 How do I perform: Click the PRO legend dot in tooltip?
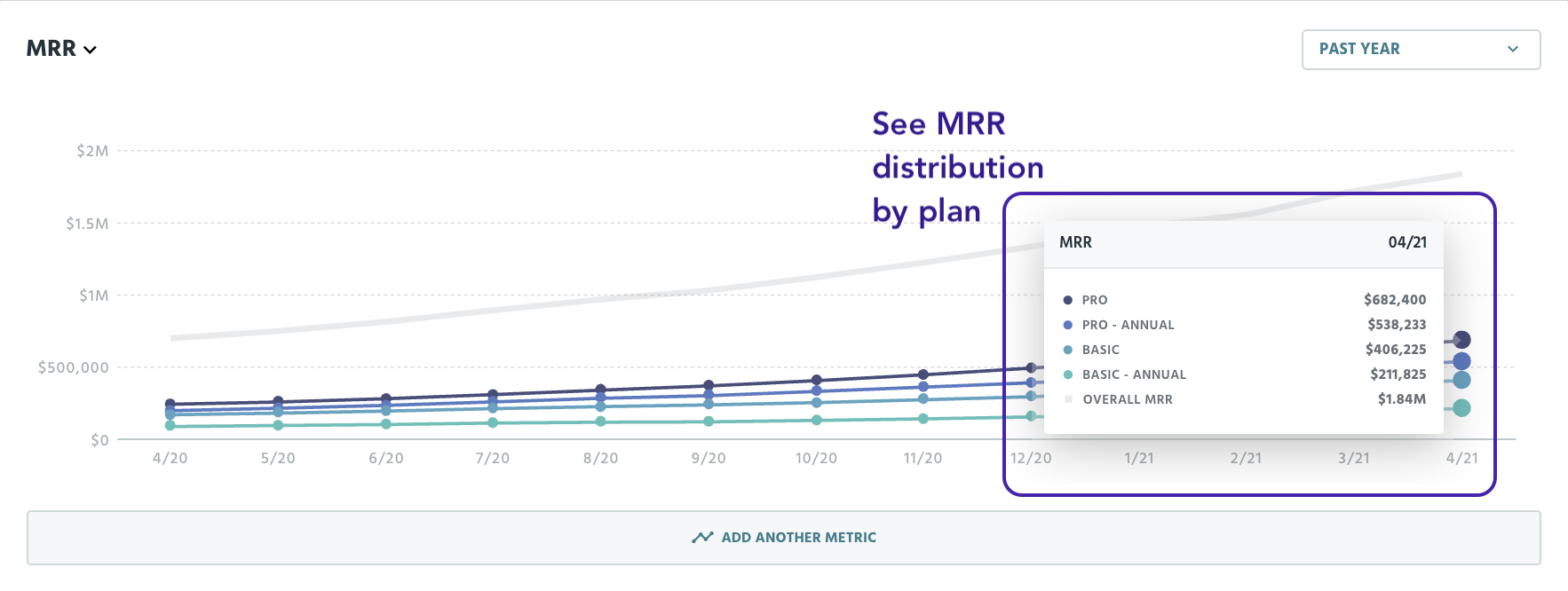click(1067, 300)
